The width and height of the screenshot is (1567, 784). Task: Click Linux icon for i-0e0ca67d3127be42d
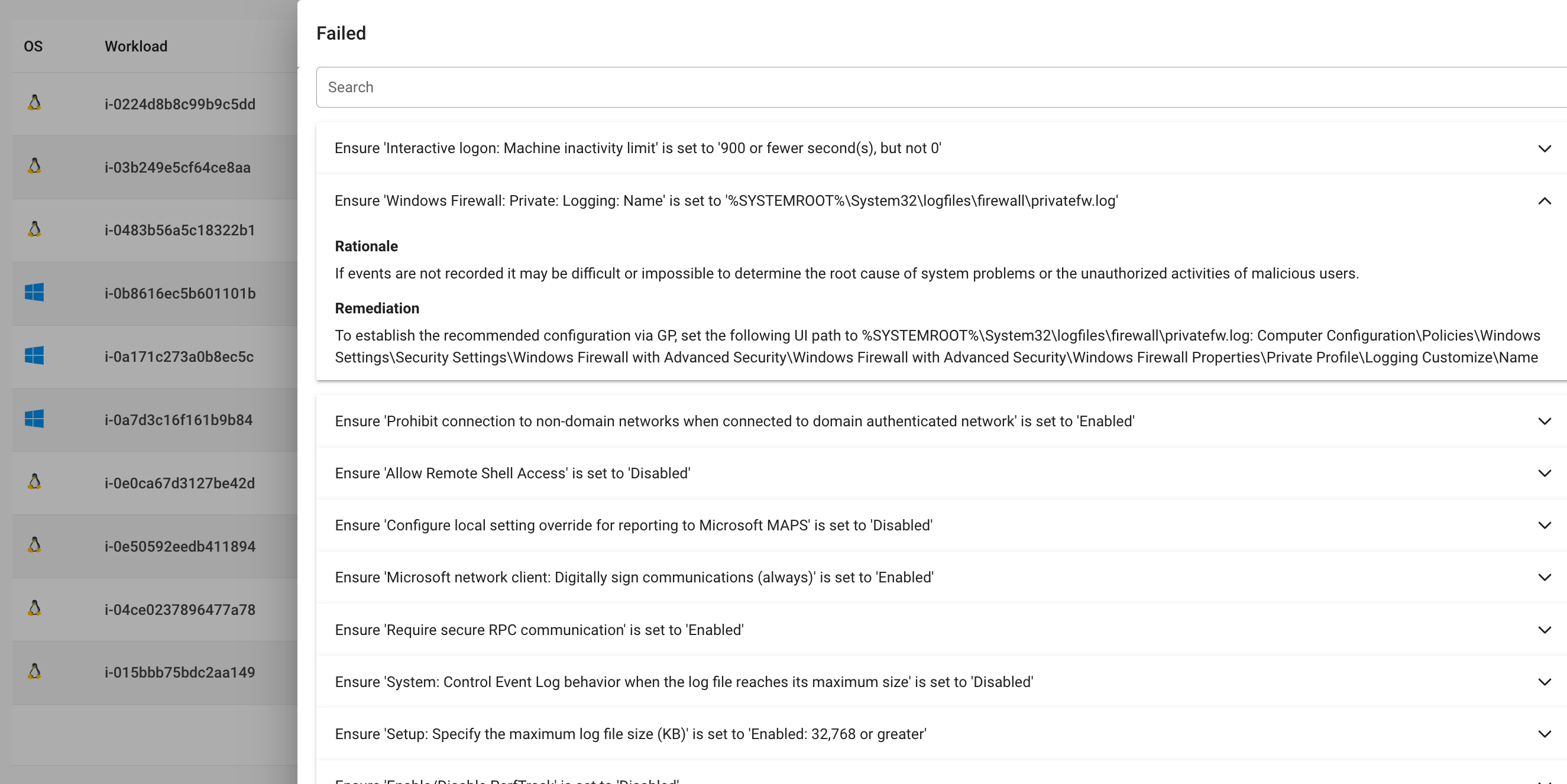pos(35,482)
